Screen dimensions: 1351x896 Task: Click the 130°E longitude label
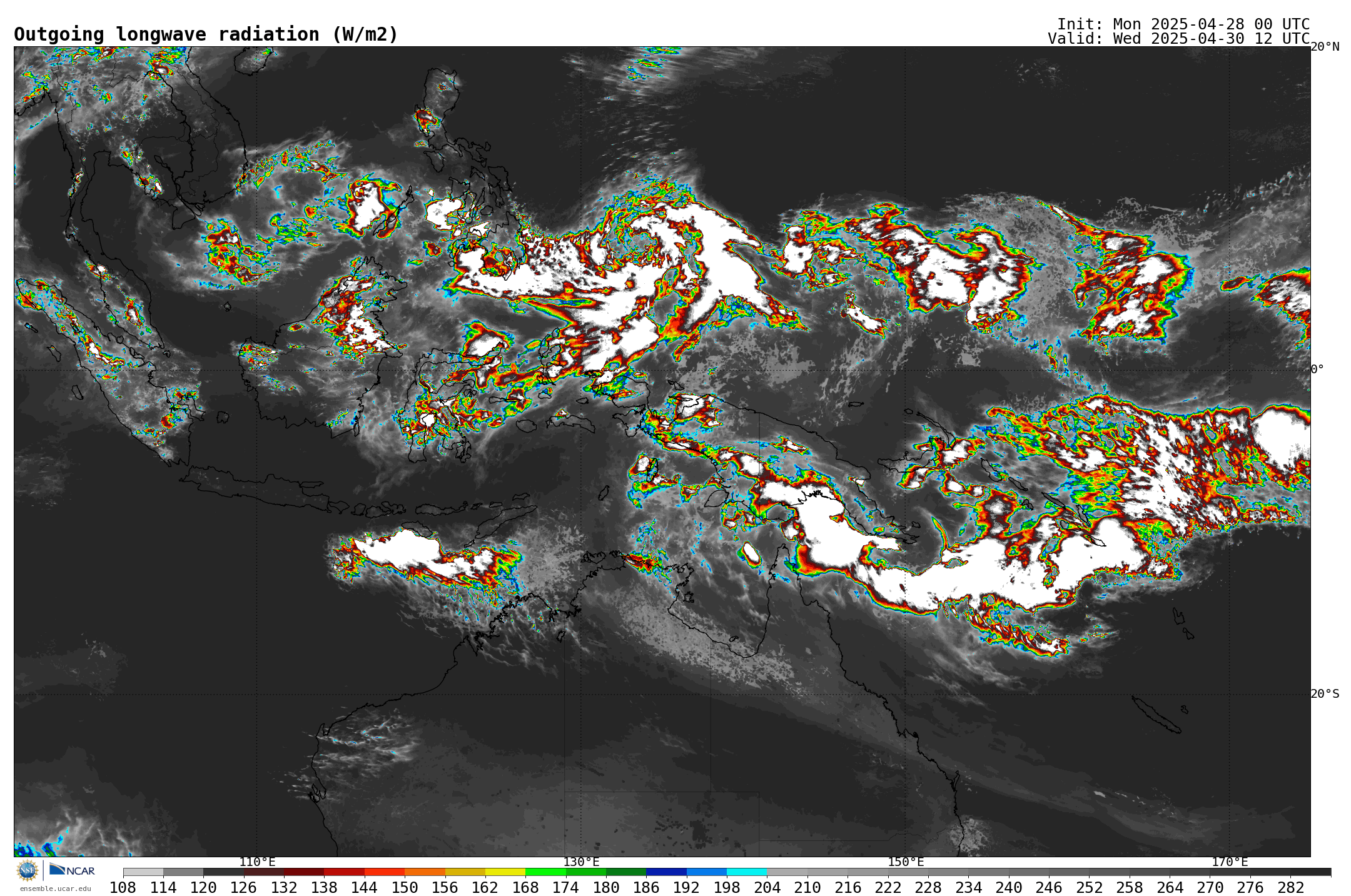581,862
